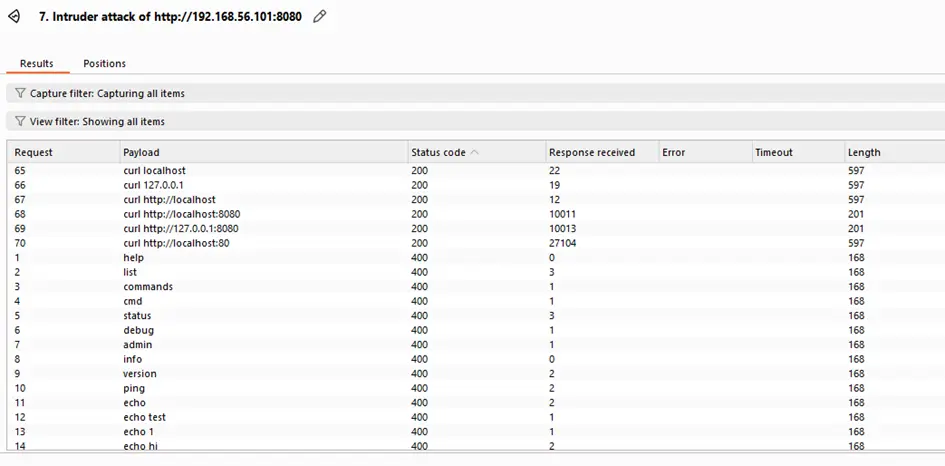Select the ping payload row

[476, 388]
